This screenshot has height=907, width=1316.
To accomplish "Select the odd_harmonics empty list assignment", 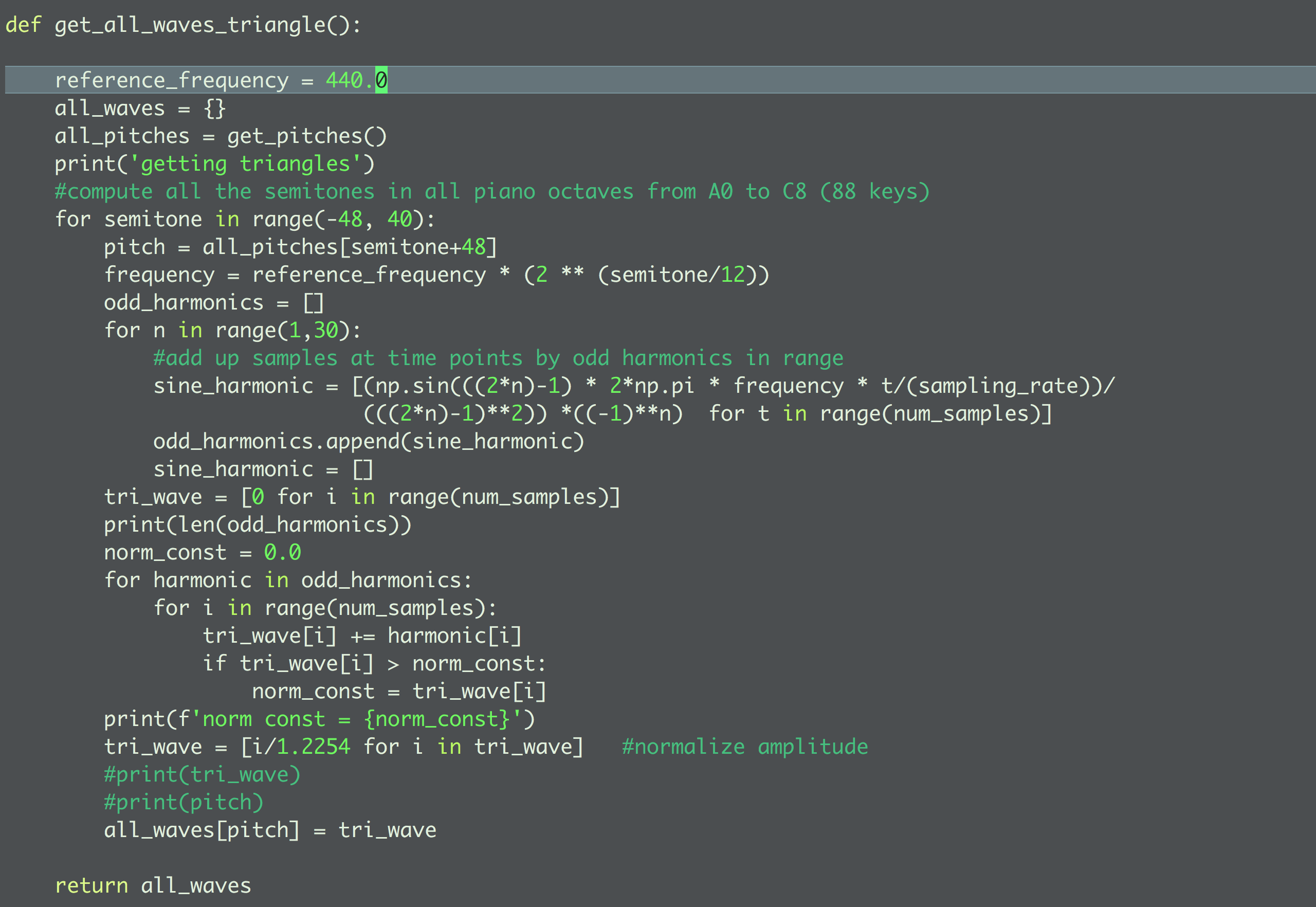I will pyautogui.click(x=213, y=302).
